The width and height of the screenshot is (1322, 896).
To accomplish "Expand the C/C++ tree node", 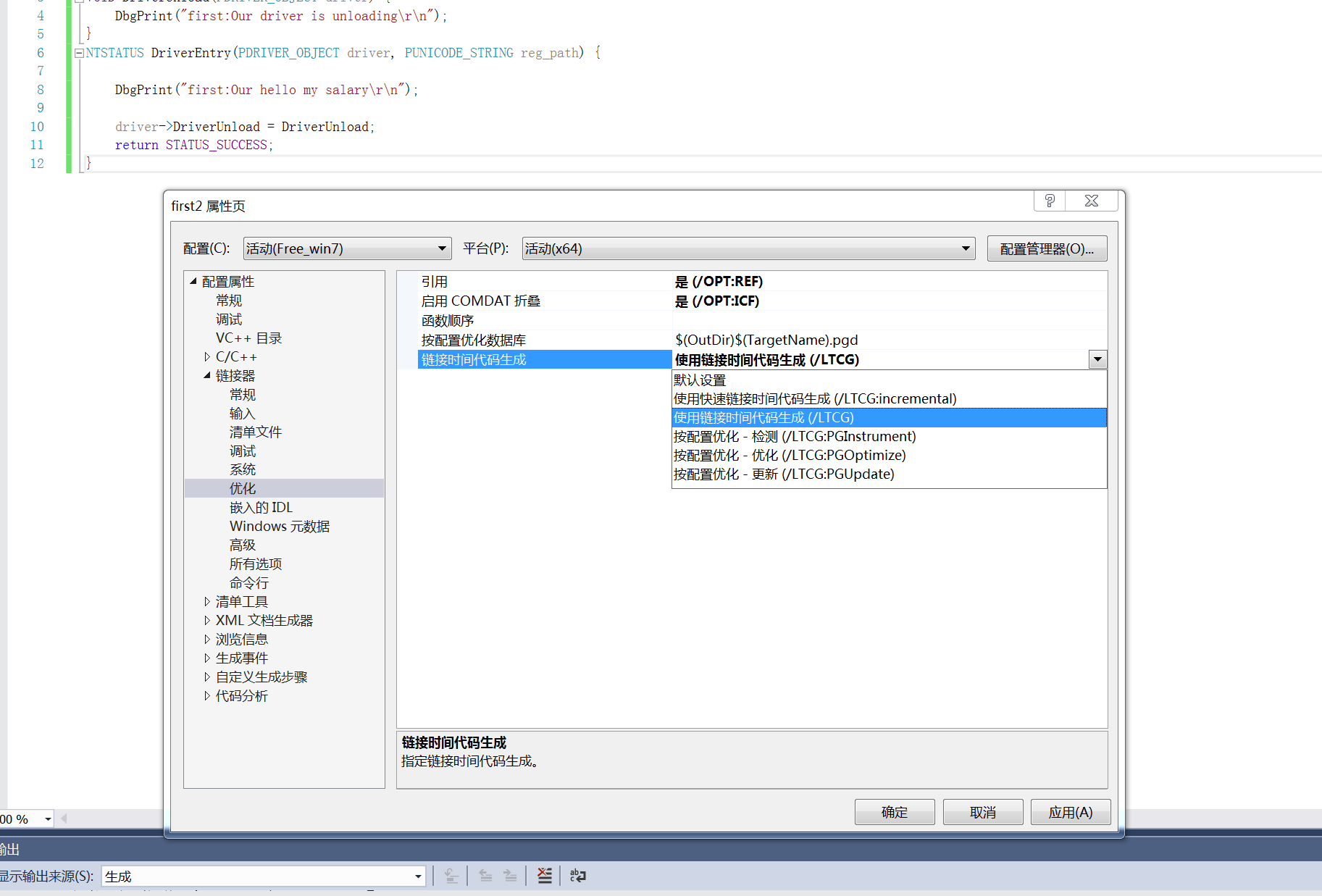I will click(208, 356).
